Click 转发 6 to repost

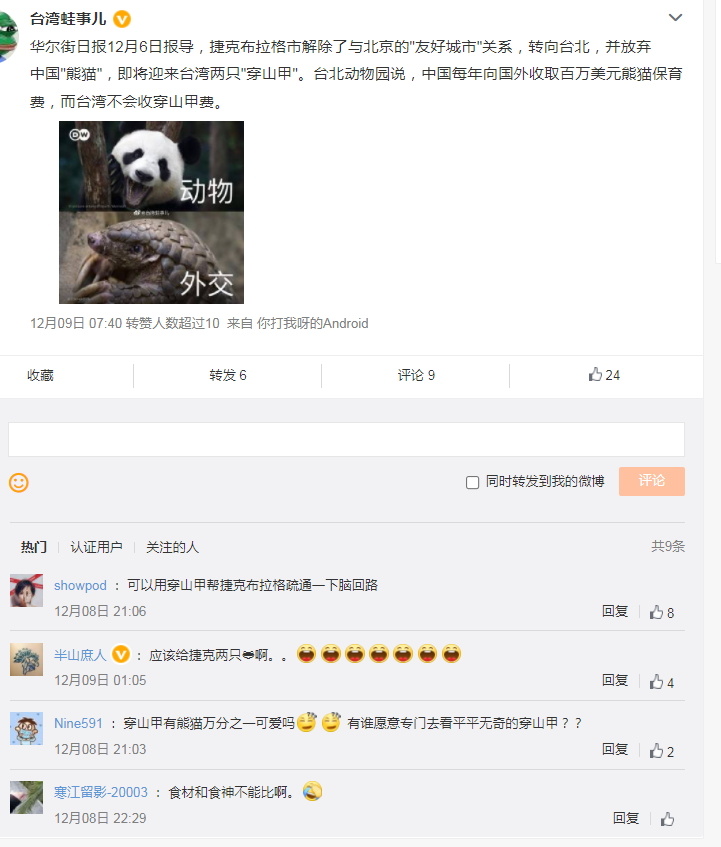[x=227, y=375]
